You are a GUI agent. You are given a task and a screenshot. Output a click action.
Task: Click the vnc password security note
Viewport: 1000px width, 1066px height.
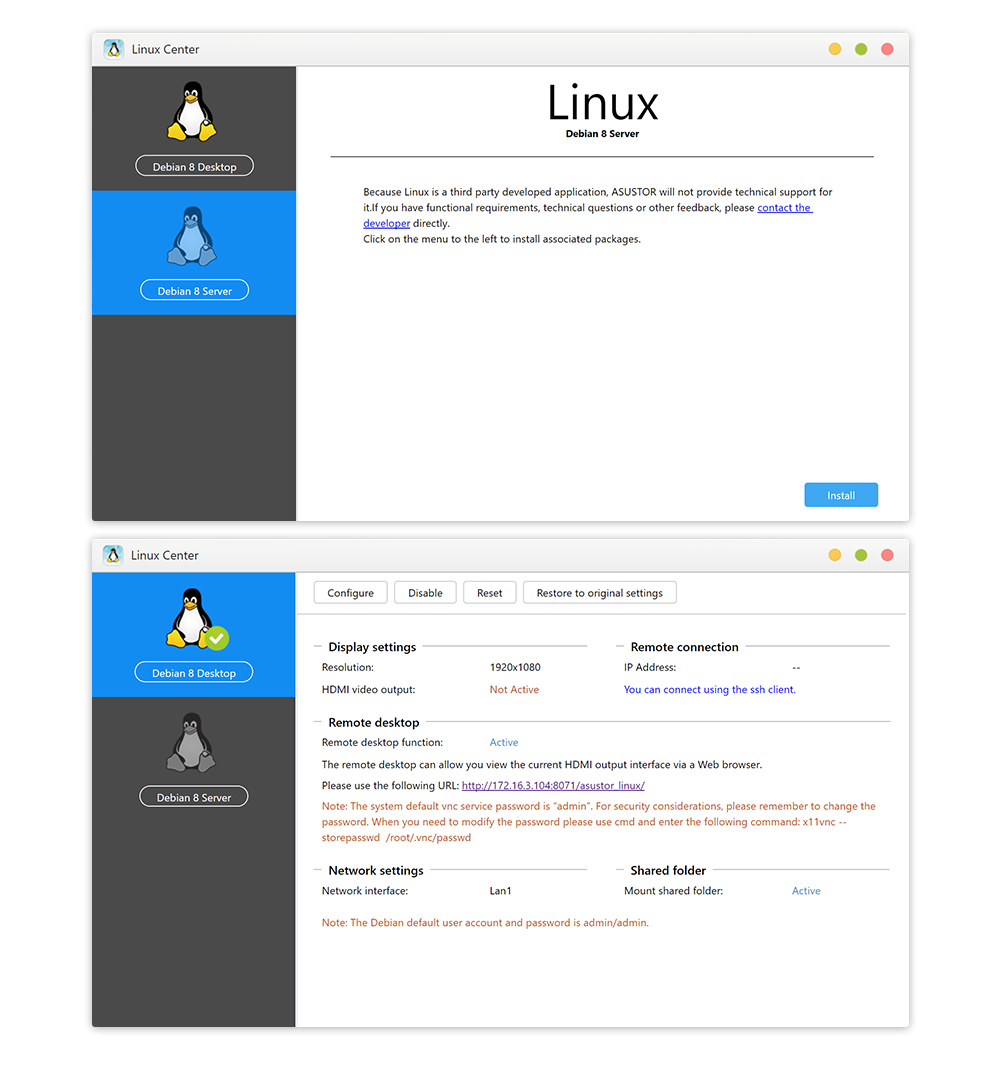[599, 822]
